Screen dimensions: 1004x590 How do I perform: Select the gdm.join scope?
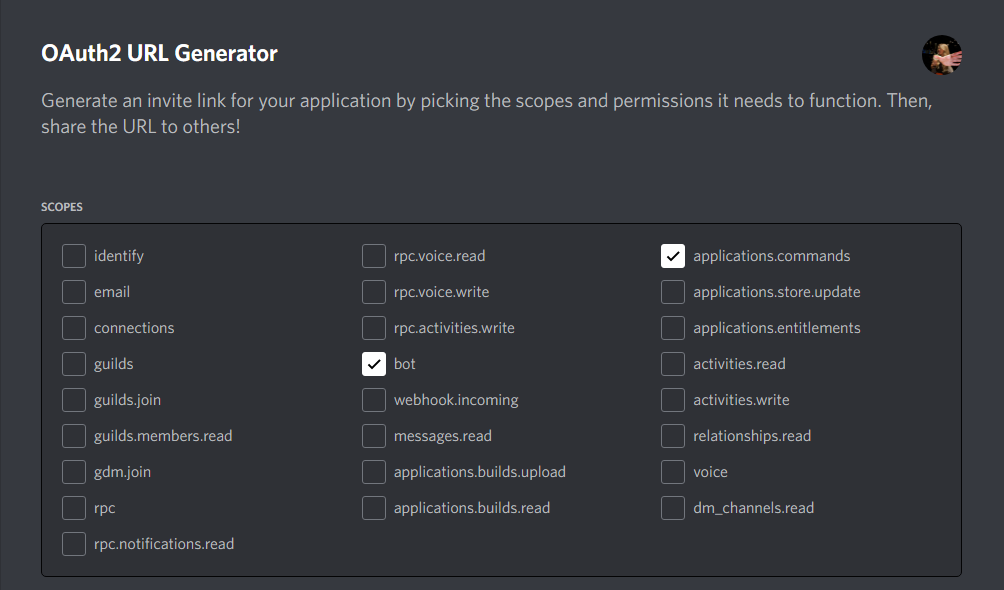[73, 472]
